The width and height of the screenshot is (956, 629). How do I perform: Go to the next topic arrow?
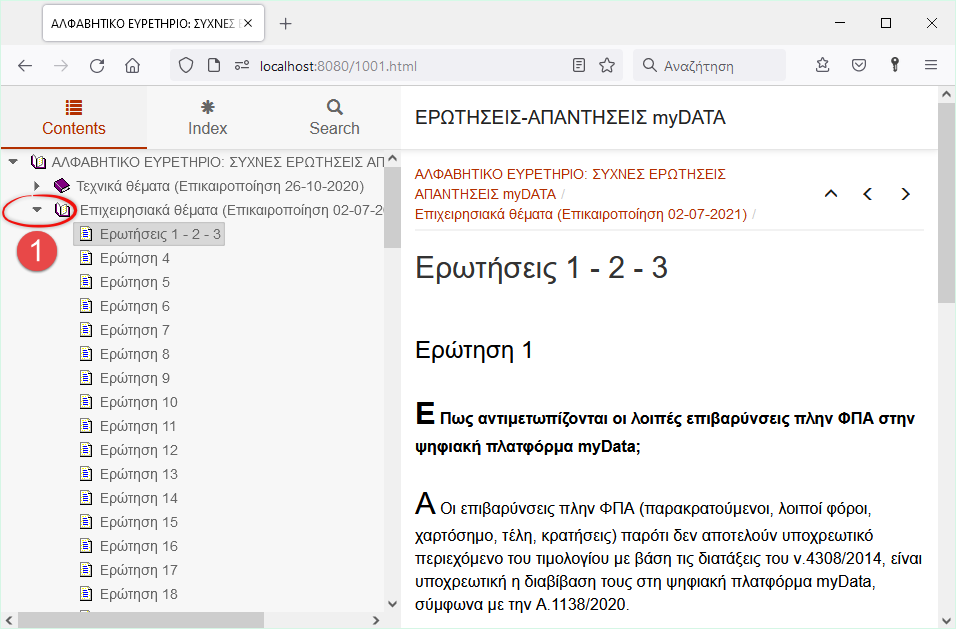905,194
